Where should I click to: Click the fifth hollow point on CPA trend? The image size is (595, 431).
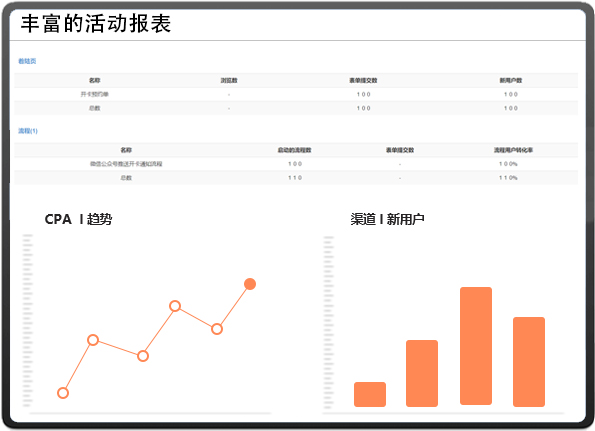(x=217, y=329)
